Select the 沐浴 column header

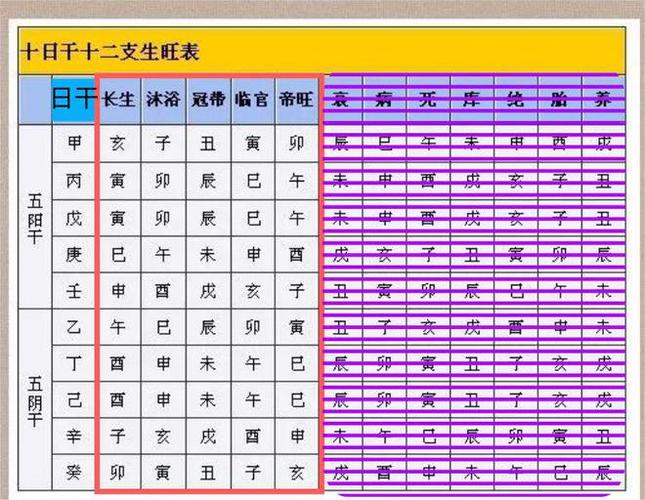[x=163, y=99]
